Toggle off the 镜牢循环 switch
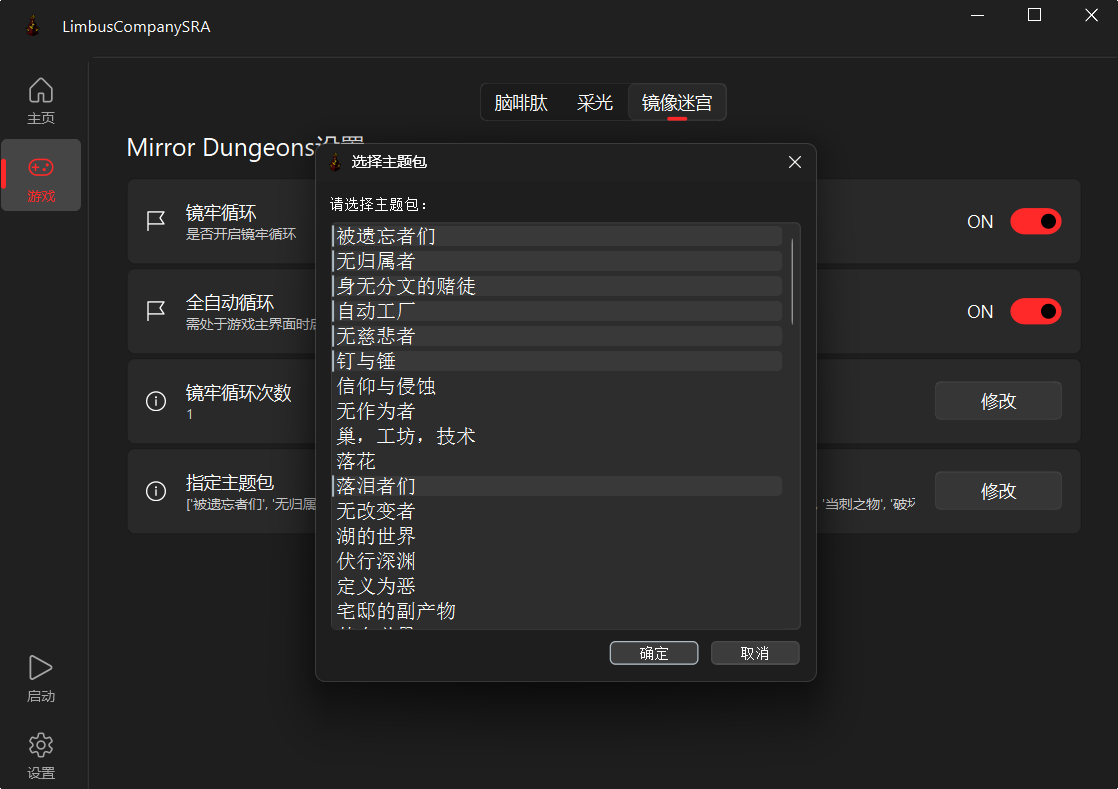 click(1035, 222)
